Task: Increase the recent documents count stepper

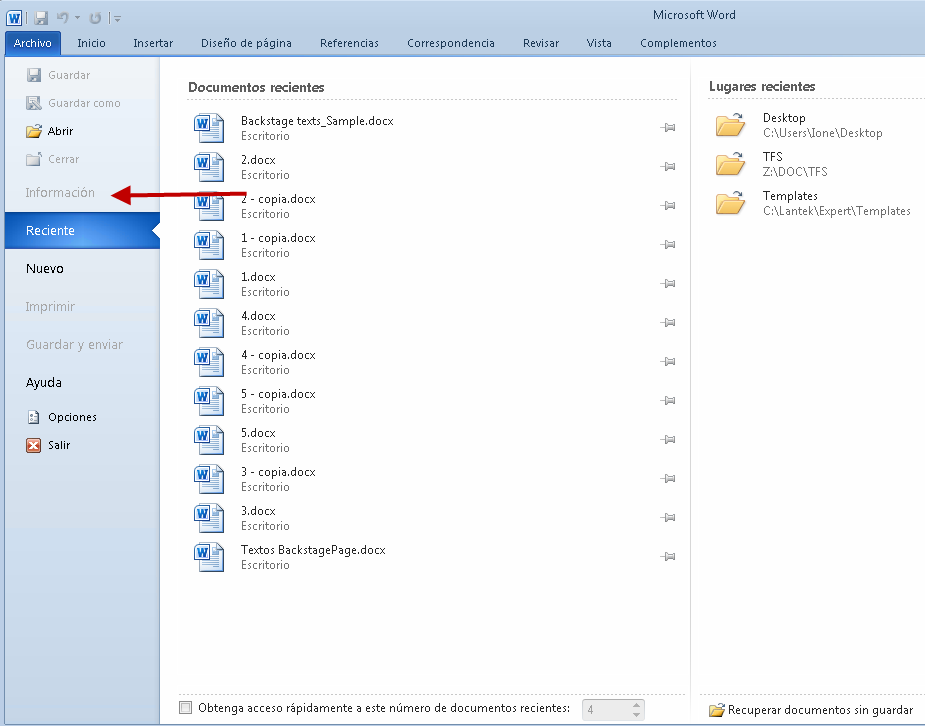Action: (637, 704)
